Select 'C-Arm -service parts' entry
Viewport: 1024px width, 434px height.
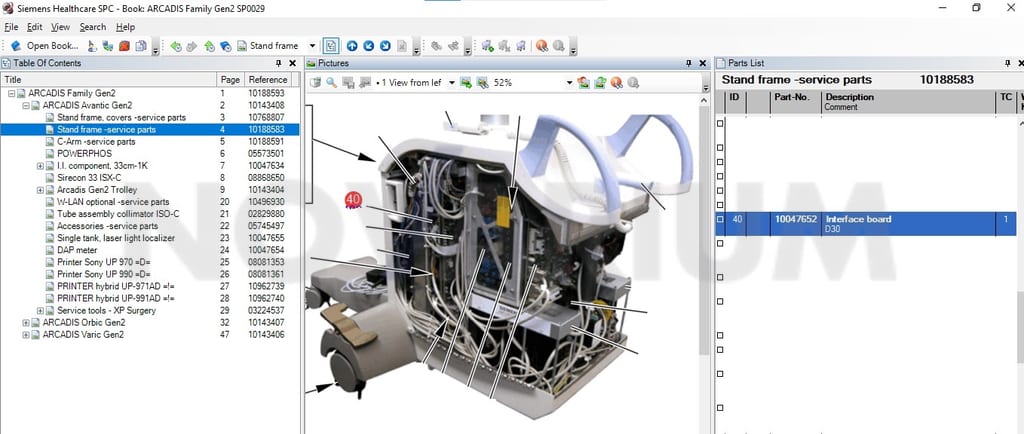96,142
